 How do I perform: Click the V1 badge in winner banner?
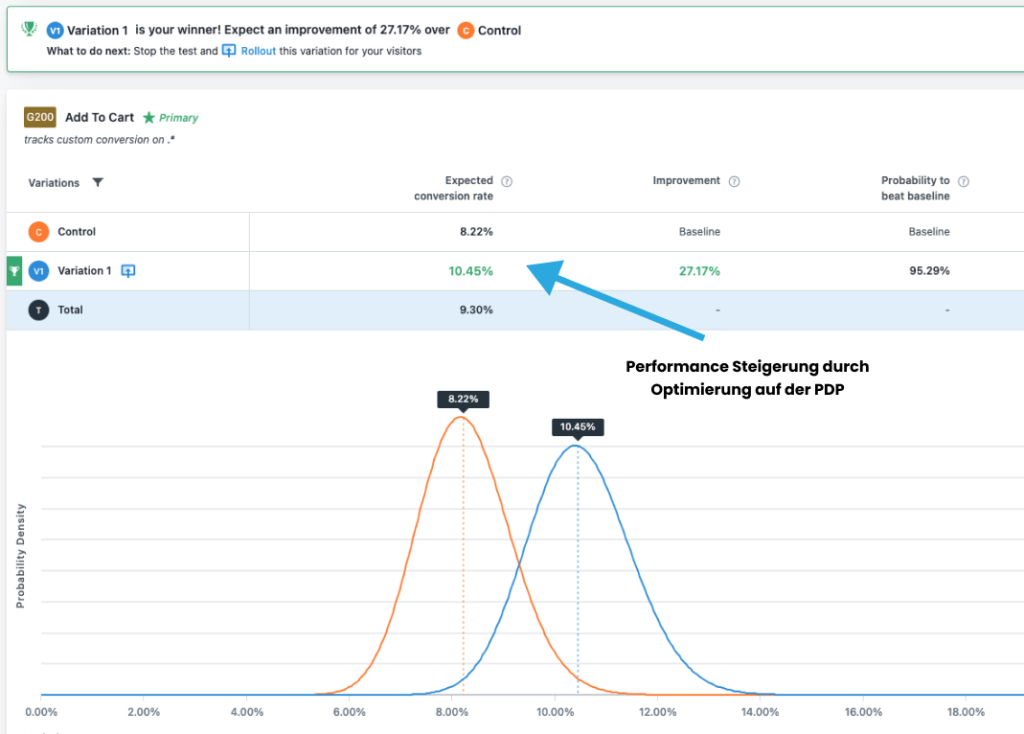pyautogui.click(x=55, y=31)
